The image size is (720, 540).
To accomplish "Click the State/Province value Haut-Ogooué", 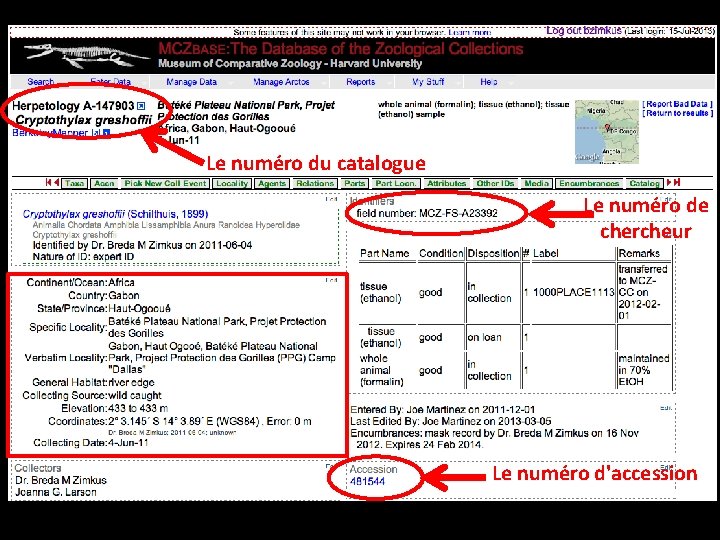I will [139, 309].
